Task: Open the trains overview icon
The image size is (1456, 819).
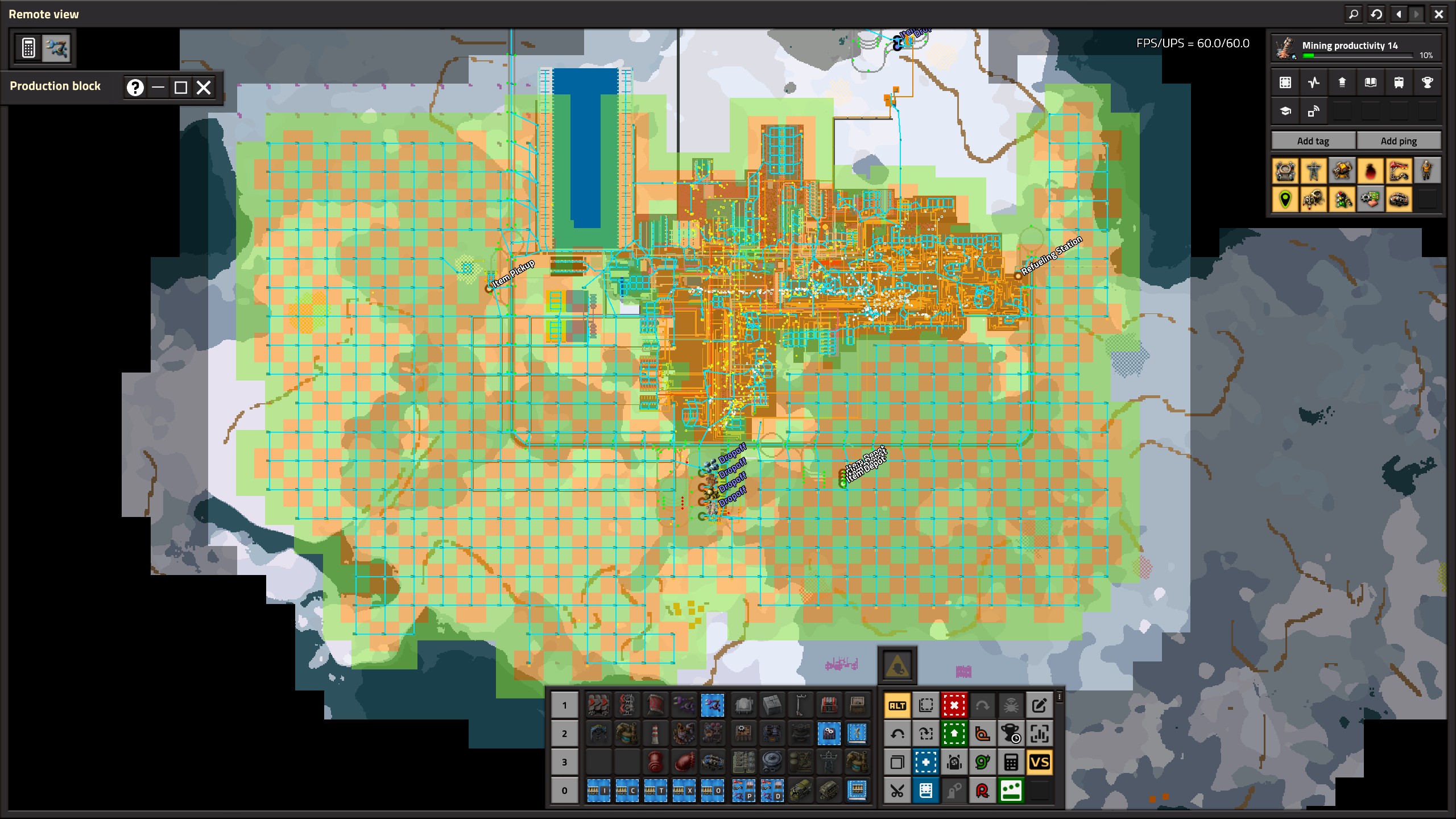Action: click(1399, 82)
